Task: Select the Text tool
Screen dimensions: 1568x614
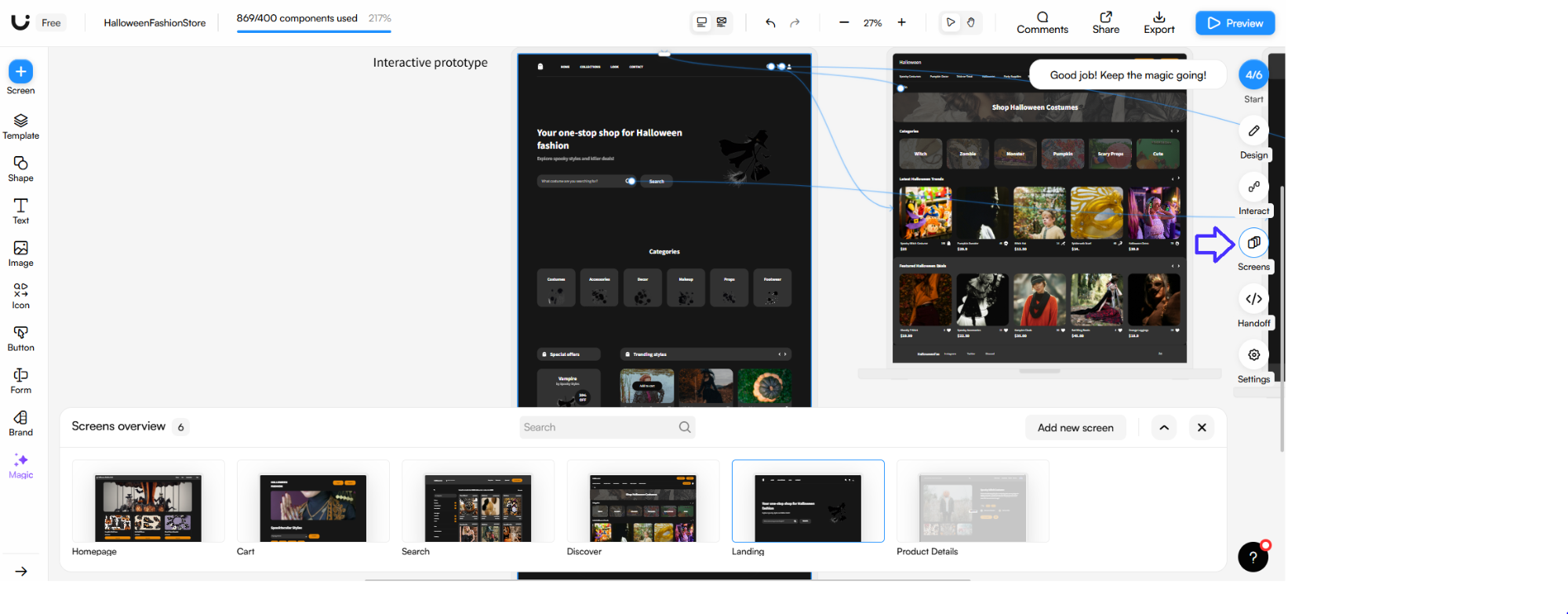Action: [x=20, y=210]
